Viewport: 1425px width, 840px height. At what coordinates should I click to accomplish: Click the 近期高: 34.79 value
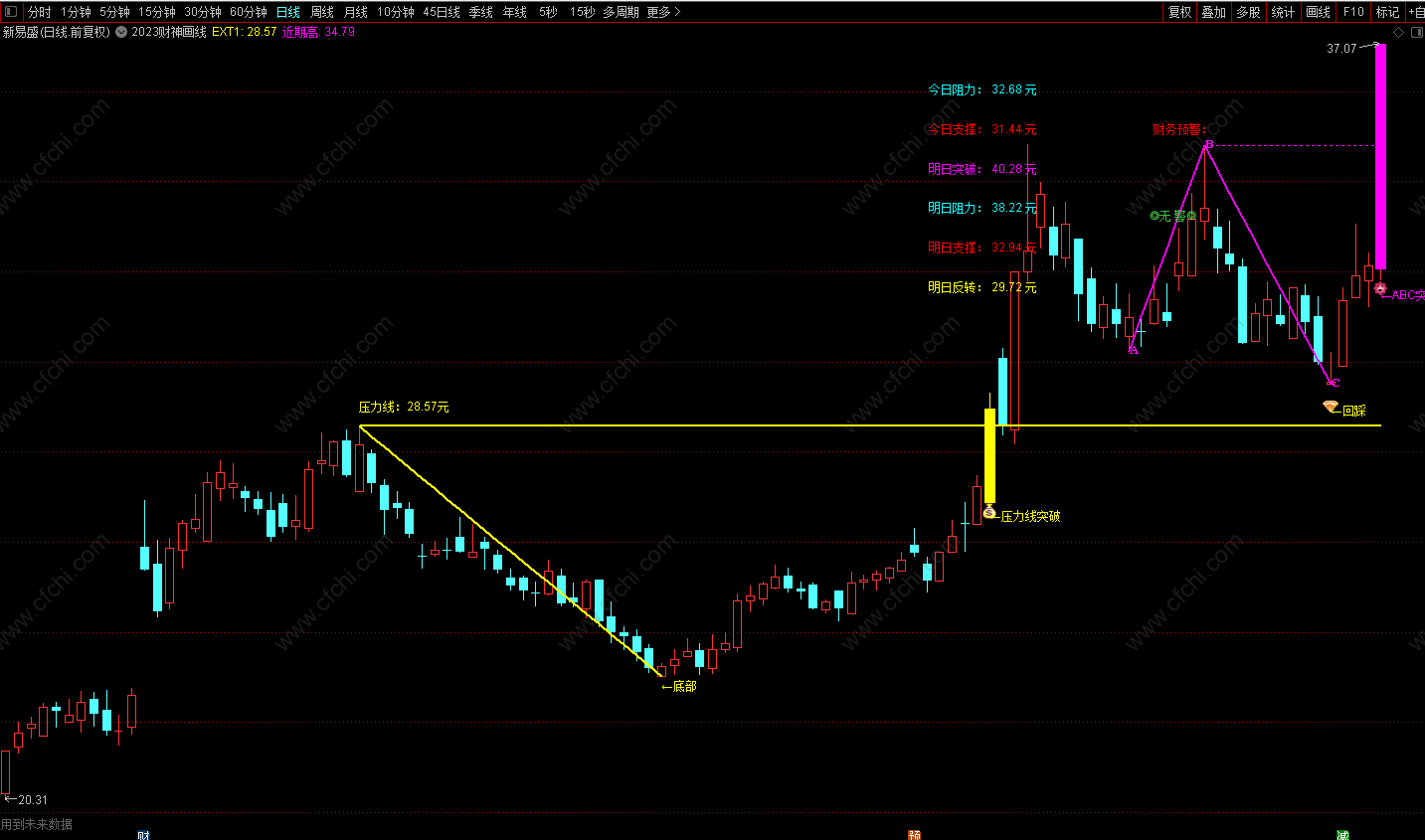click(318, 32)
